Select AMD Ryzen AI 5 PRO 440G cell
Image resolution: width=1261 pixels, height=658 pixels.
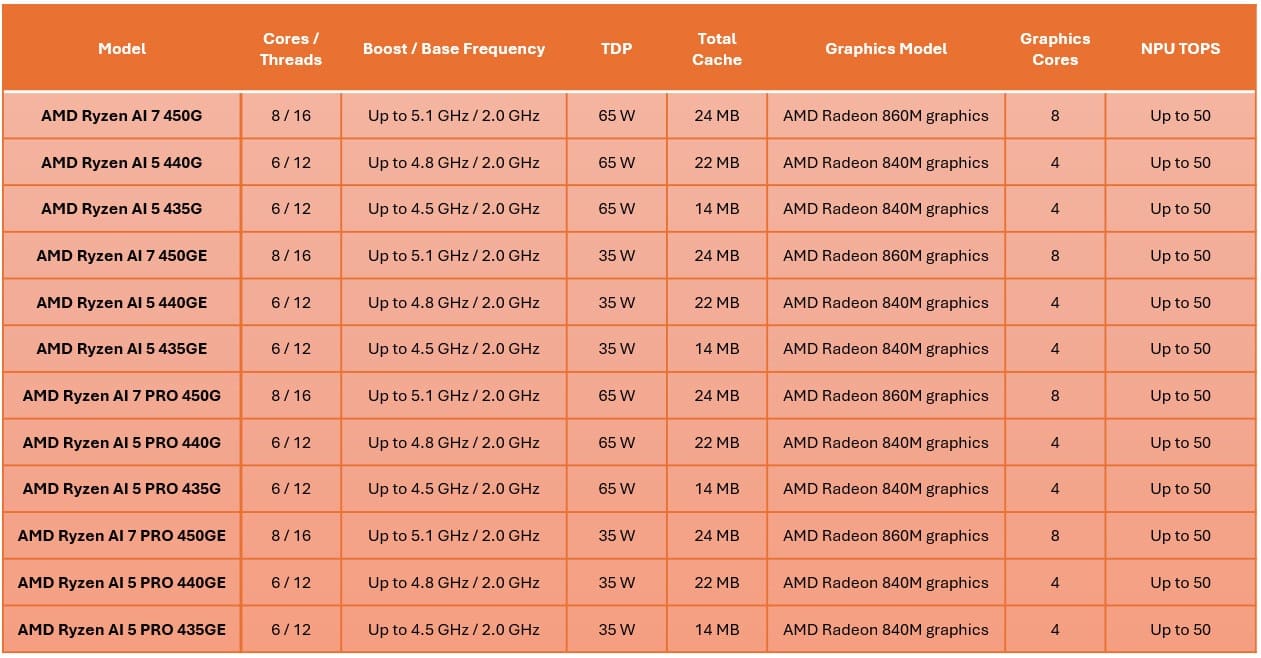point(122,443)
